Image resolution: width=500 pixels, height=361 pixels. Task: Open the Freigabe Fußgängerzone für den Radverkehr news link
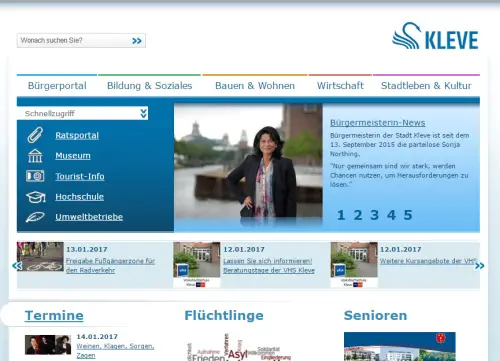pyautogui.click(x=110, y=266)
